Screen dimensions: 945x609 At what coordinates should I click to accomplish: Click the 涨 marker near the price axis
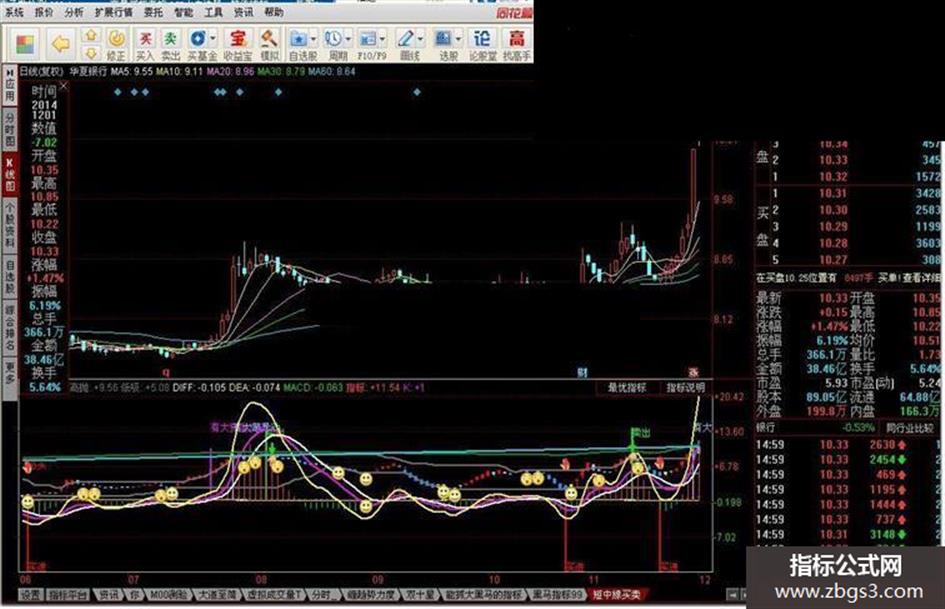point(693,373)
